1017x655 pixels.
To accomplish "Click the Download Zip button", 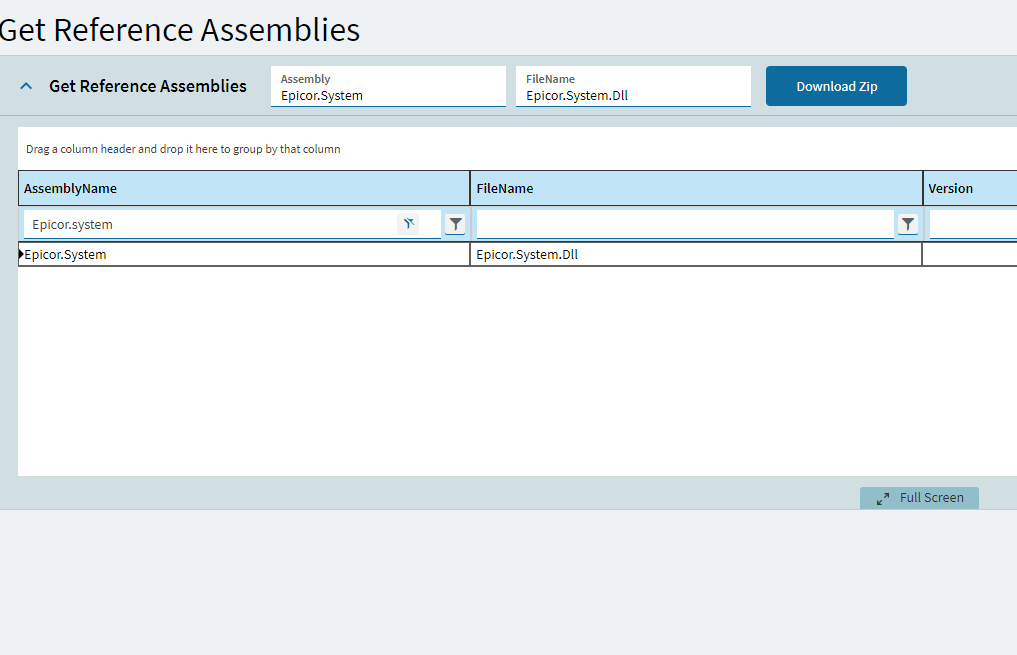I will click(836, 86).
